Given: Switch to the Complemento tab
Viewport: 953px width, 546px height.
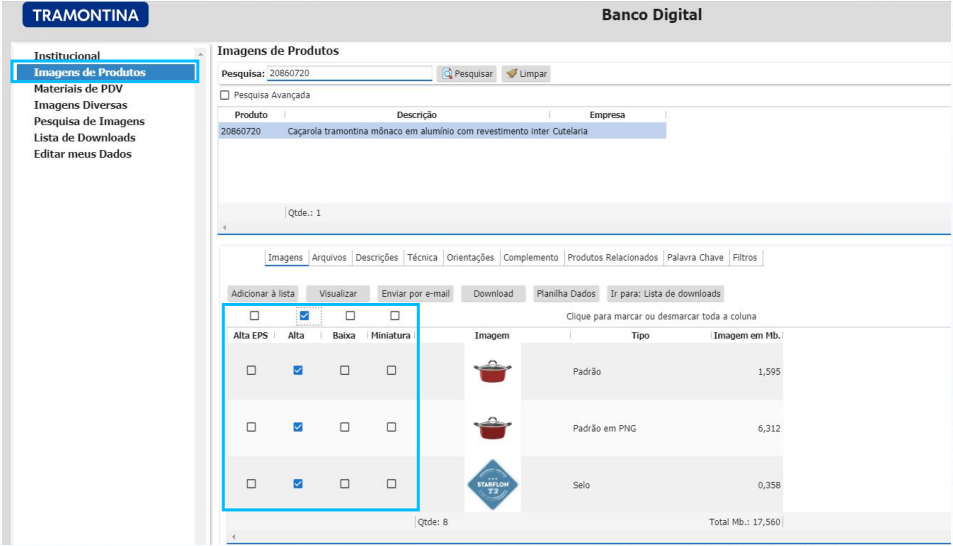Looking at the screenshot, I should [x=531, y=258].
